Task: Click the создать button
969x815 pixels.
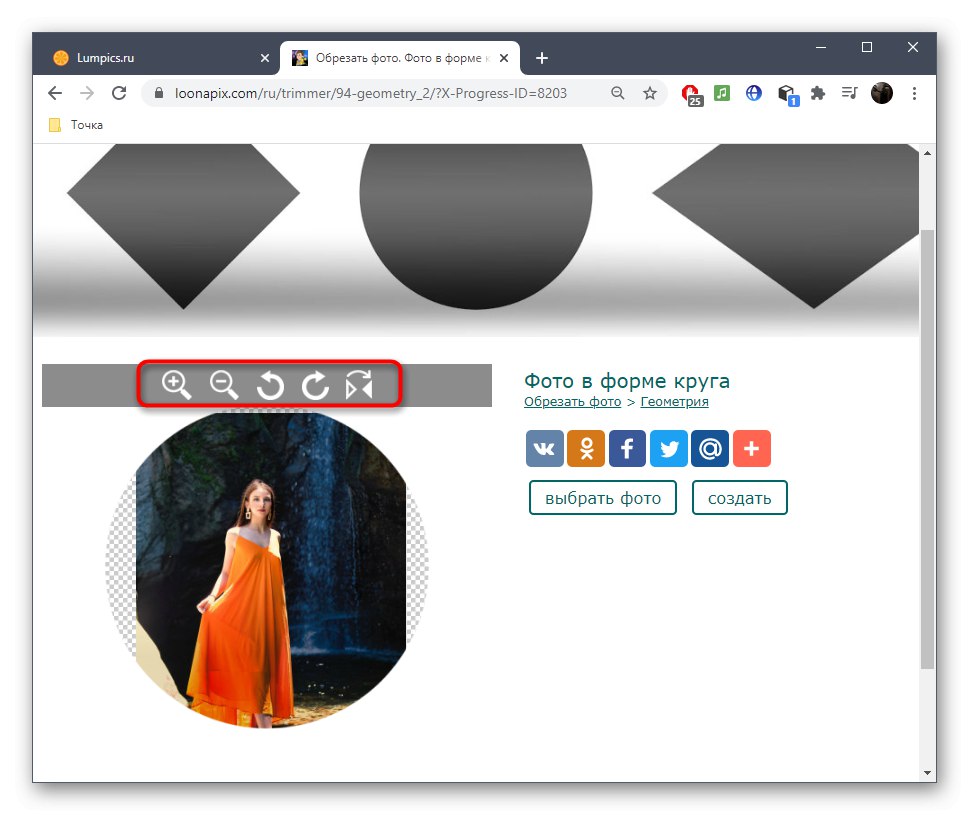Action: (x=739, y=497)
